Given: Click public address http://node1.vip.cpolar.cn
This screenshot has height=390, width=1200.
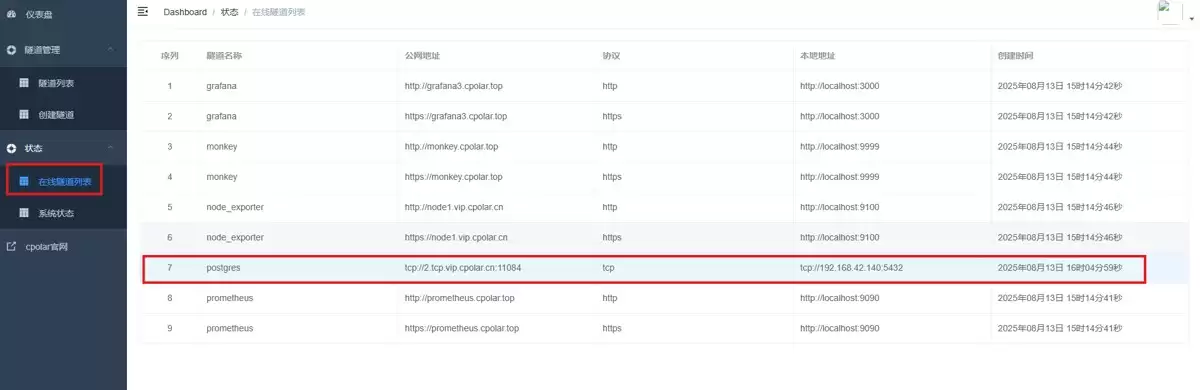Looking at the screenshot, I should click(453, 207).
